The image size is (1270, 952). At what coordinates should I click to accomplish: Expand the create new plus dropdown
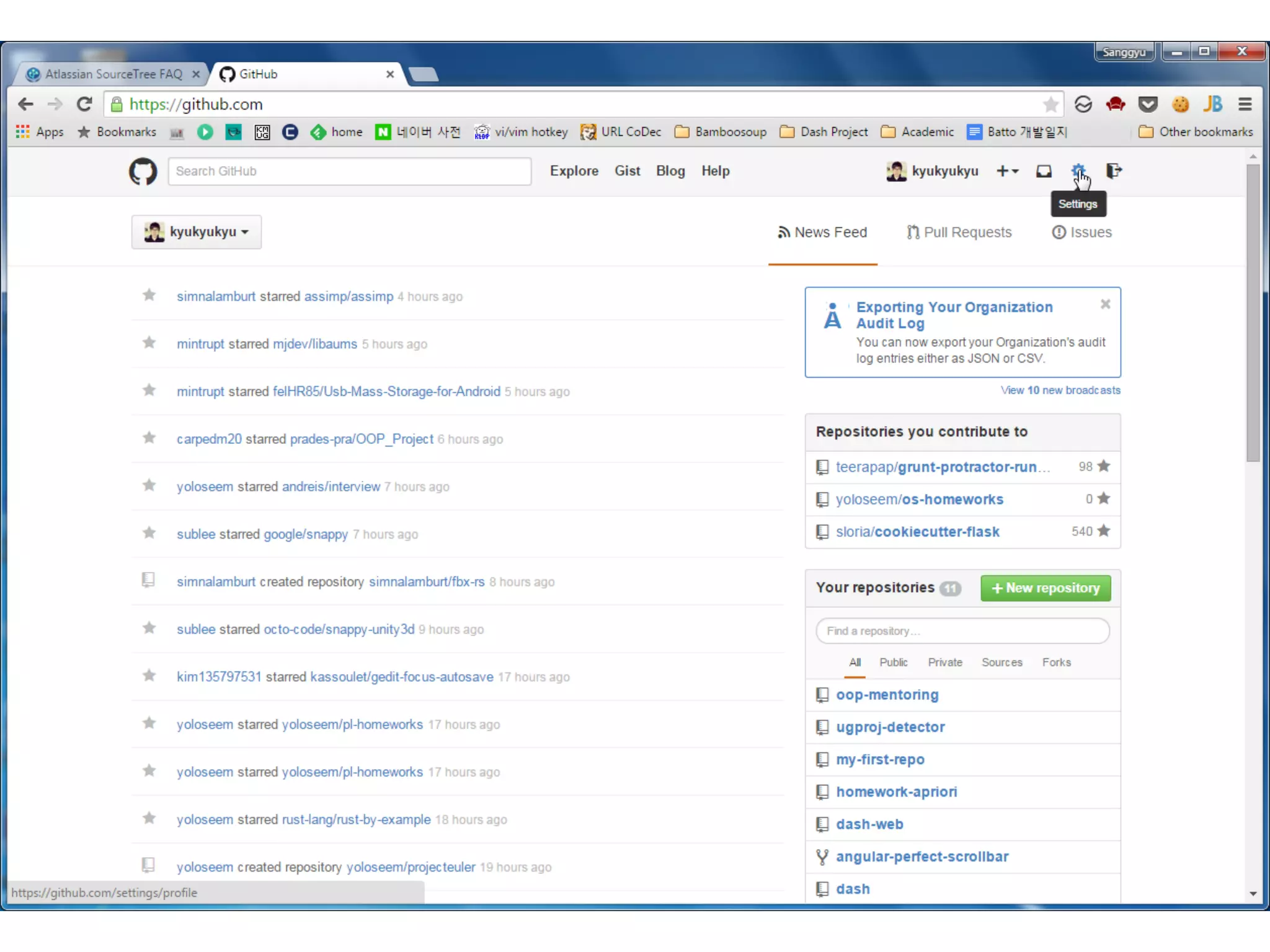pyautogui.click(x=1007, y=171)
